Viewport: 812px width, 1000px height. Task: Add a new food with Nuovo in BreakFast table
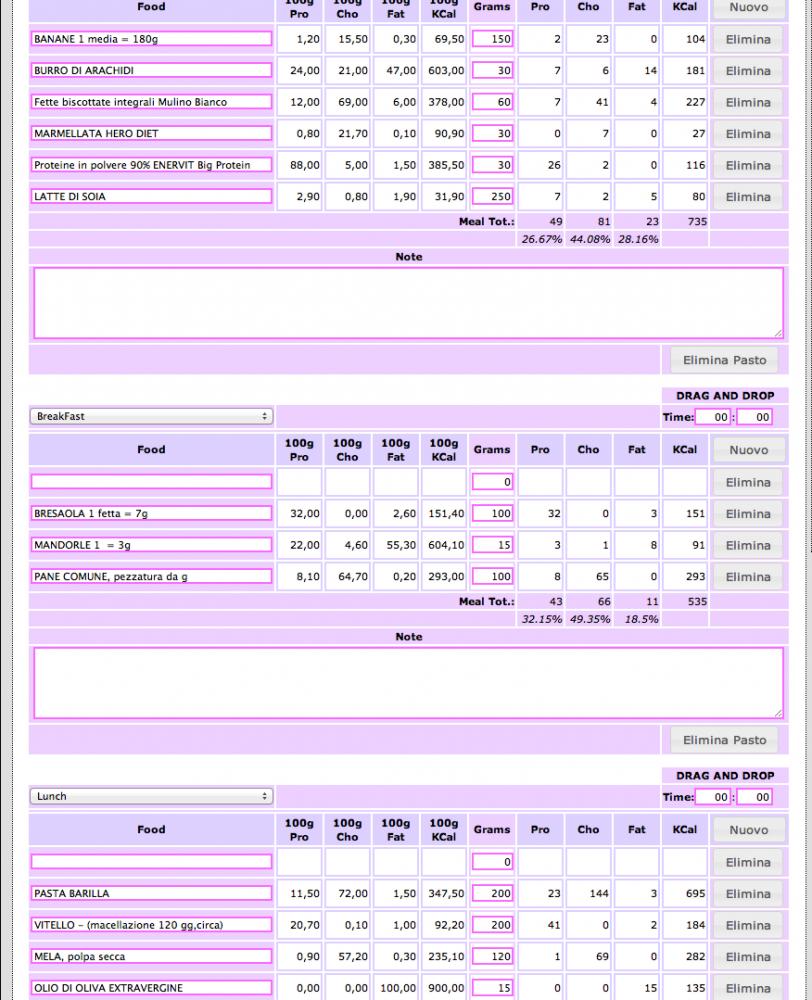tap(748, 450)
